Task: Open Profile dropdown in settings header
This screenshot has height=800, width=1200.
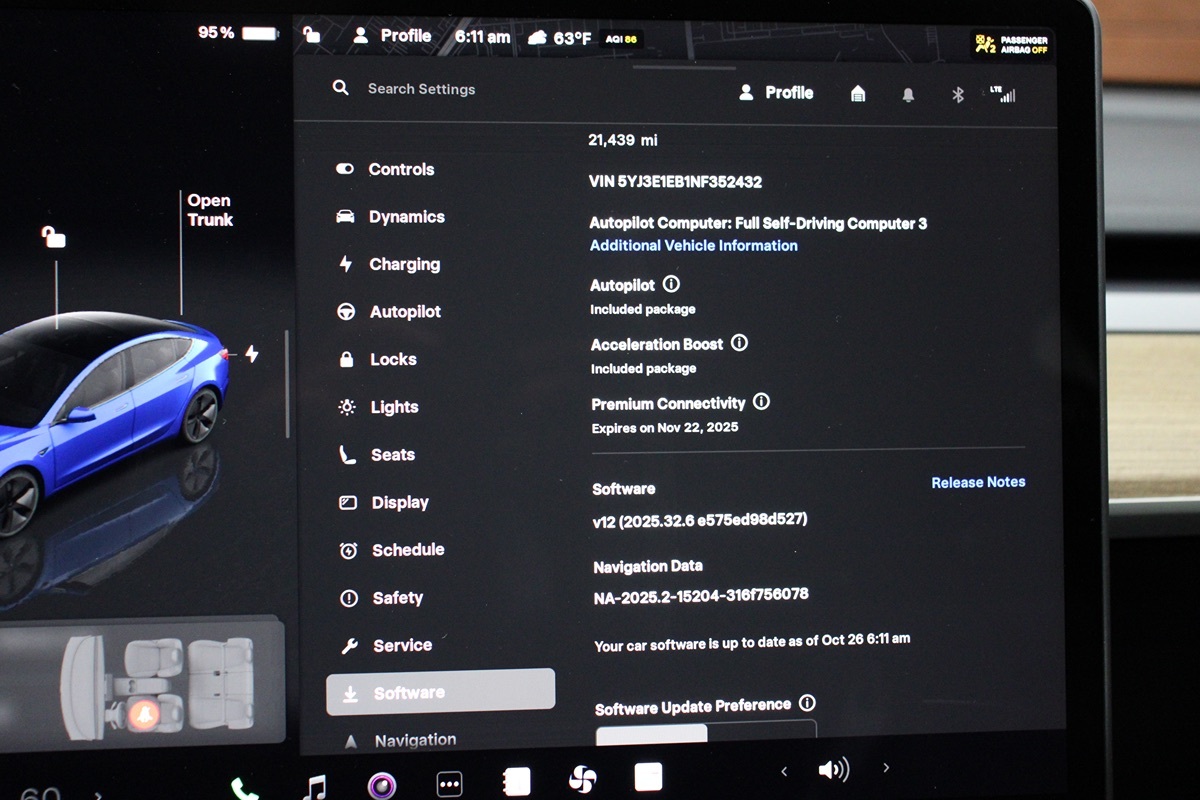Action: 776,93
